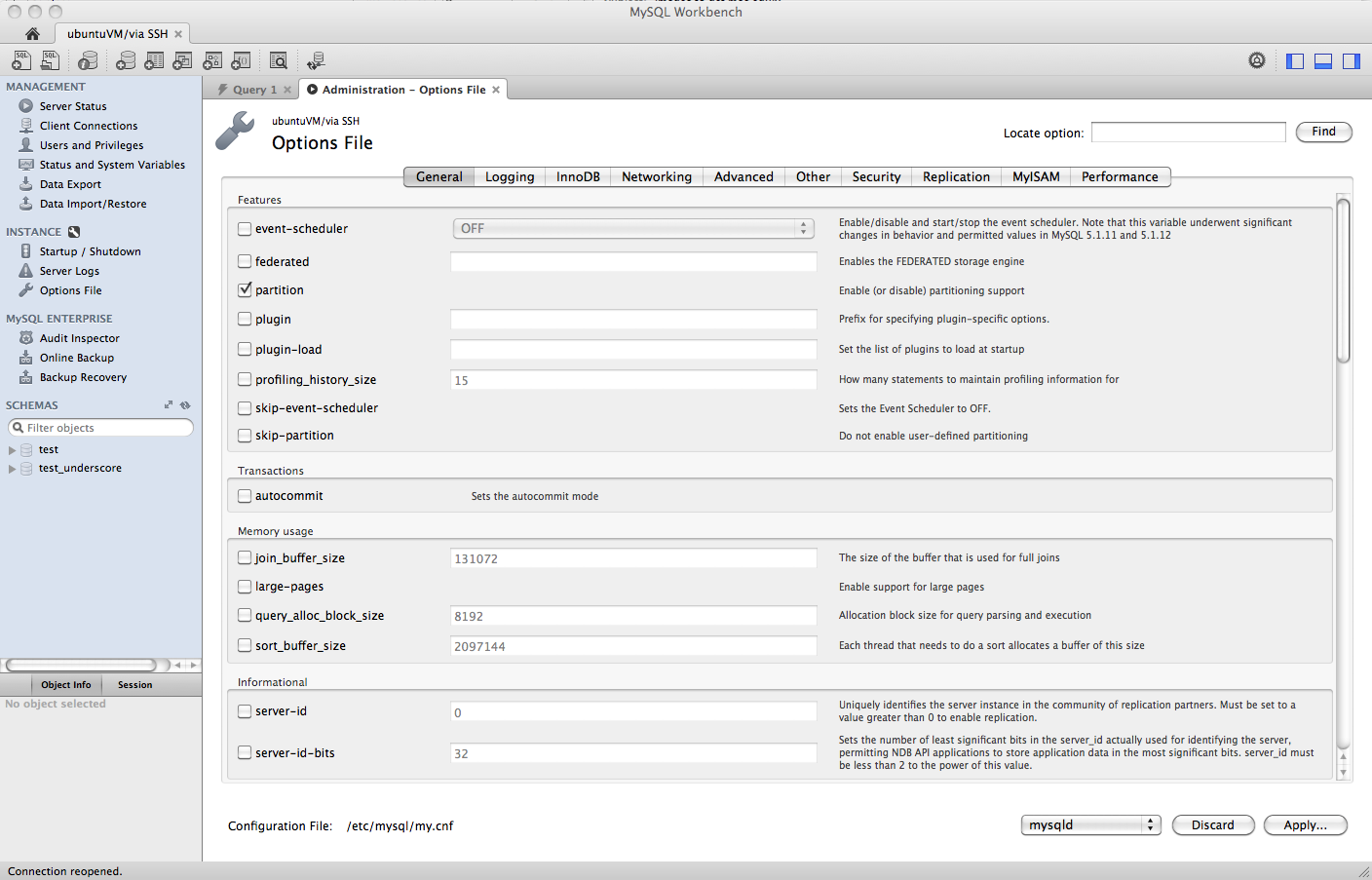Click the create new table icon

coord(154,60)
